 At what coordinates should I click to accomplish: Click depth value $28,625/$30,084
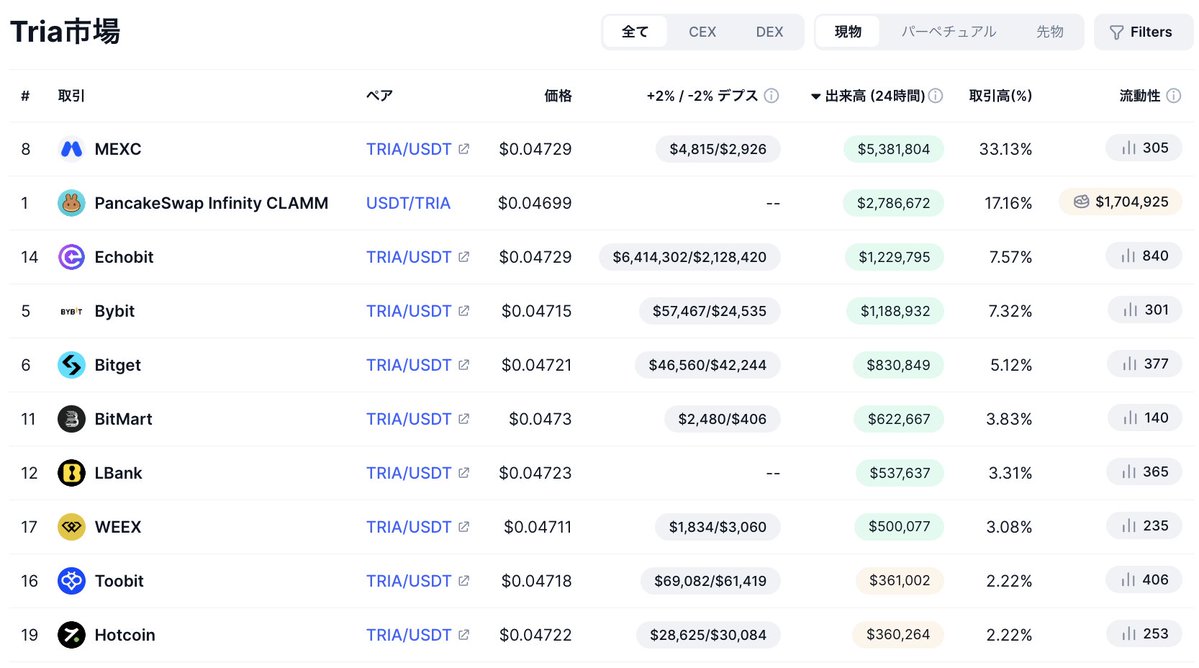707,635
